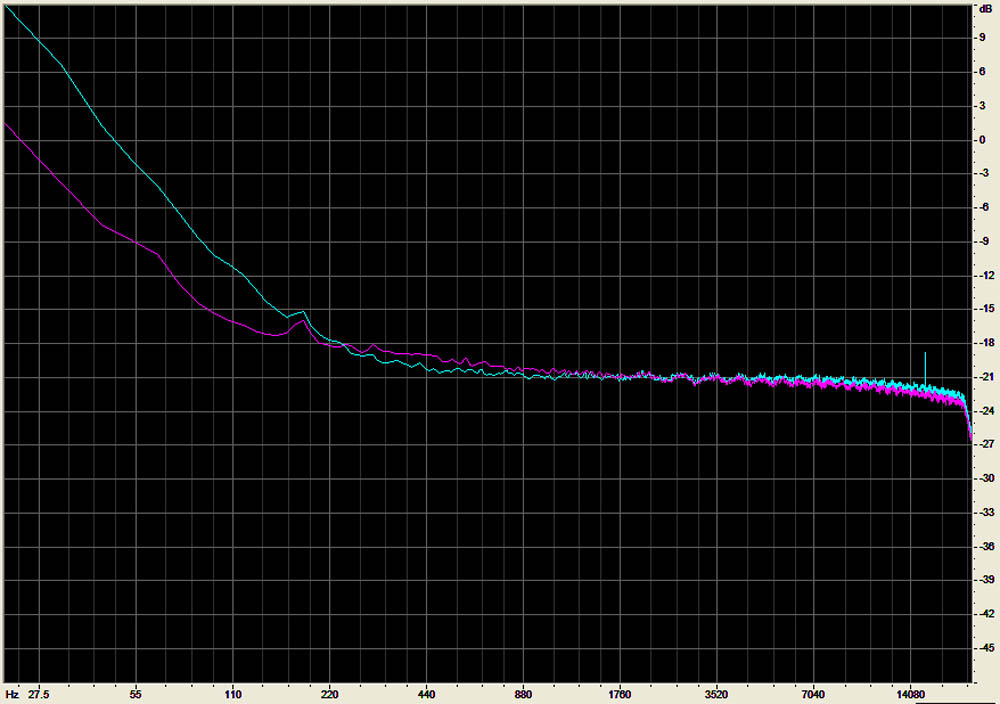Select the -27 dB scale label
Screen dimensions: 1000x704
tap(985, 444)
